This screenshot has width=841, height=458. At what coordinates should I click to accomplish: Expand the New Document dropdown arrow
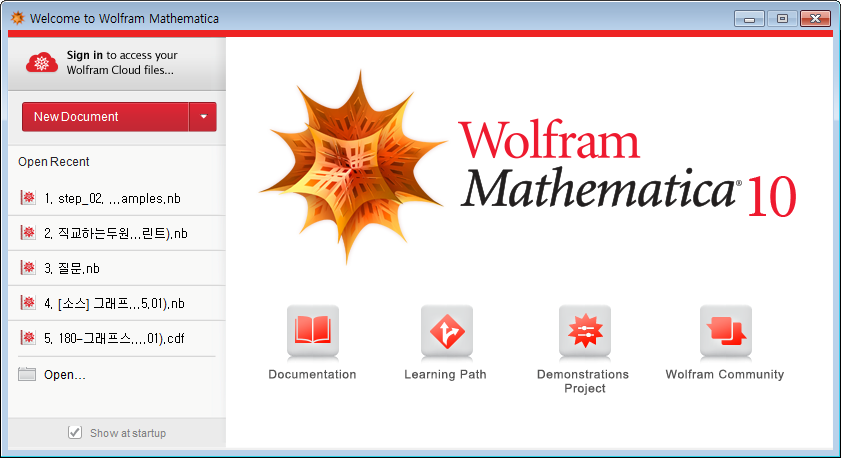pos(203,117)
